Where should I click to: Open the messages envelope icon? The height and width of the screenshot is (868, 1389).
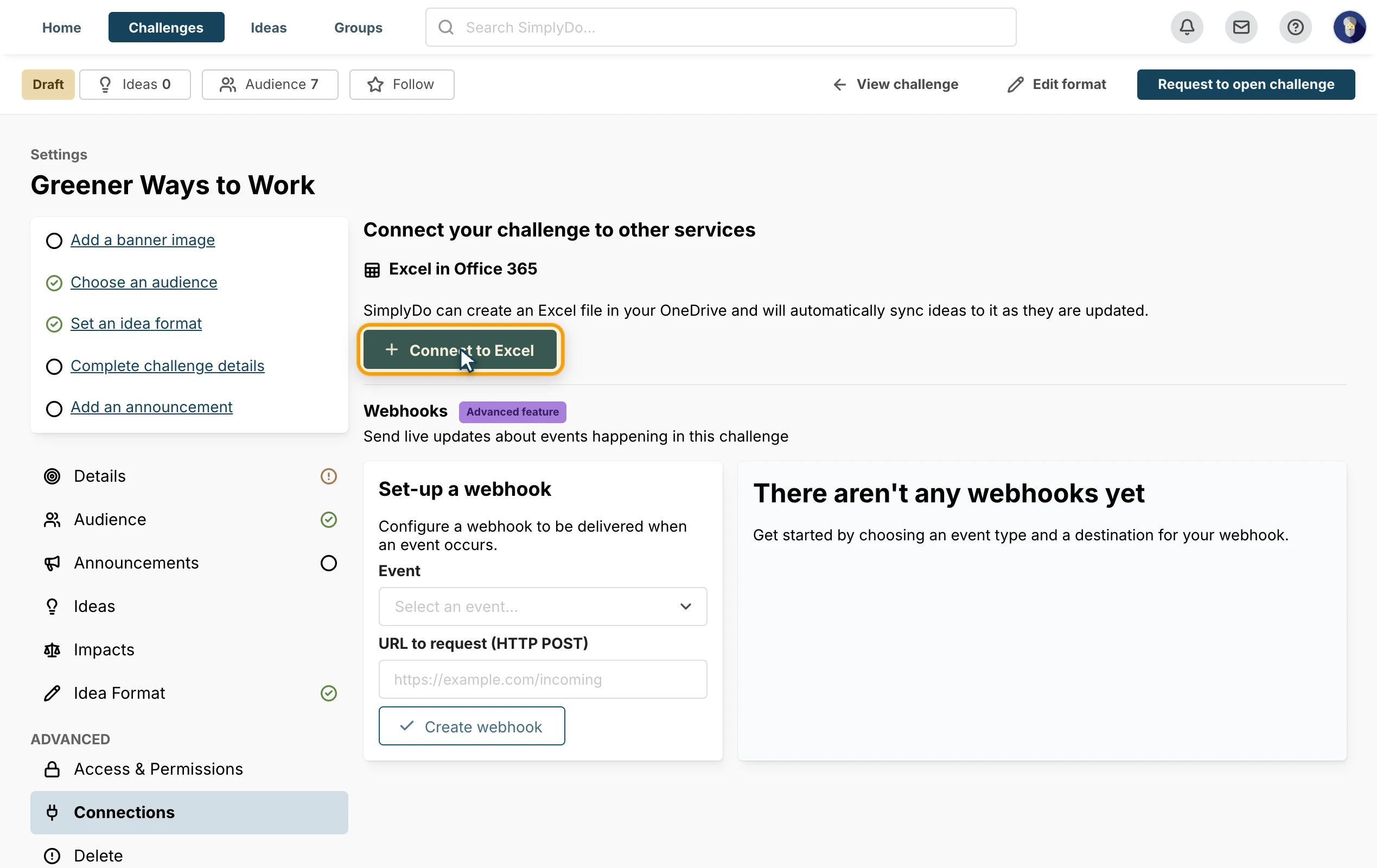coord(1241,27)
